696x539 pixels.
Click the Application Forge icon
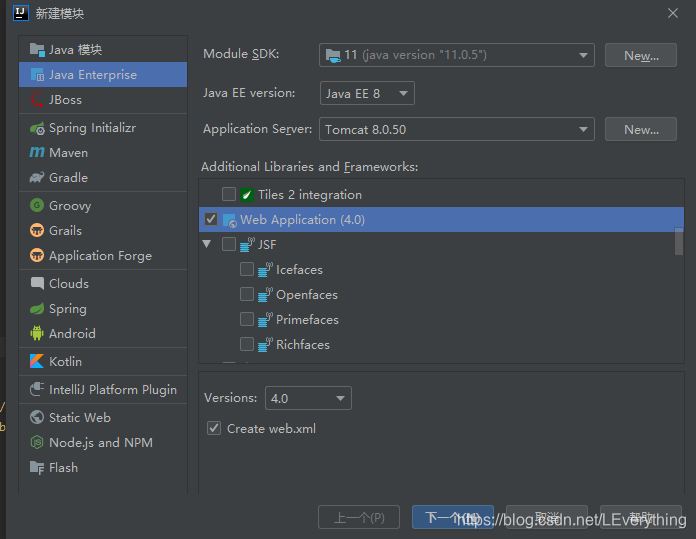(x=37, y=255)
